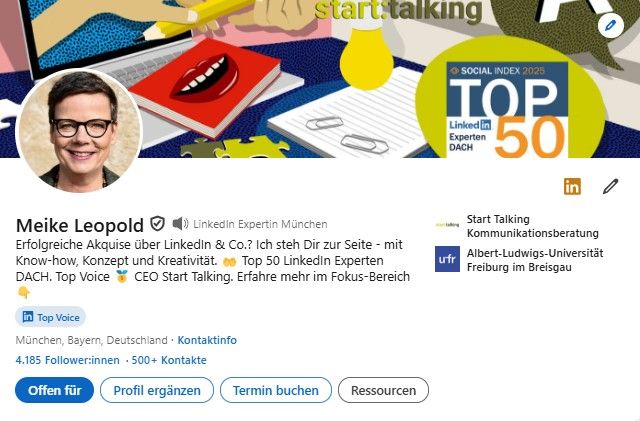Edit the cover banner with the round pencil icon
This screenshot has height=421, width=640.
610,25
